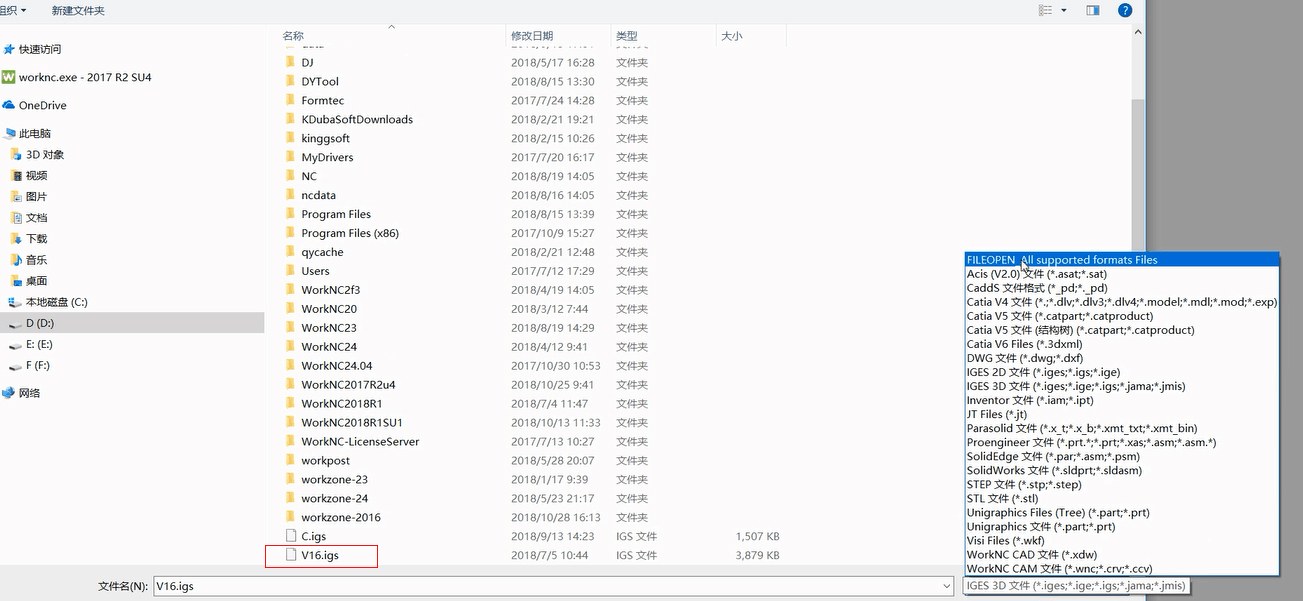Viewport: 1303px width, 601px height.
Task: Choose FILEOPEN All supported formats Files
Action: (1122, 260)
